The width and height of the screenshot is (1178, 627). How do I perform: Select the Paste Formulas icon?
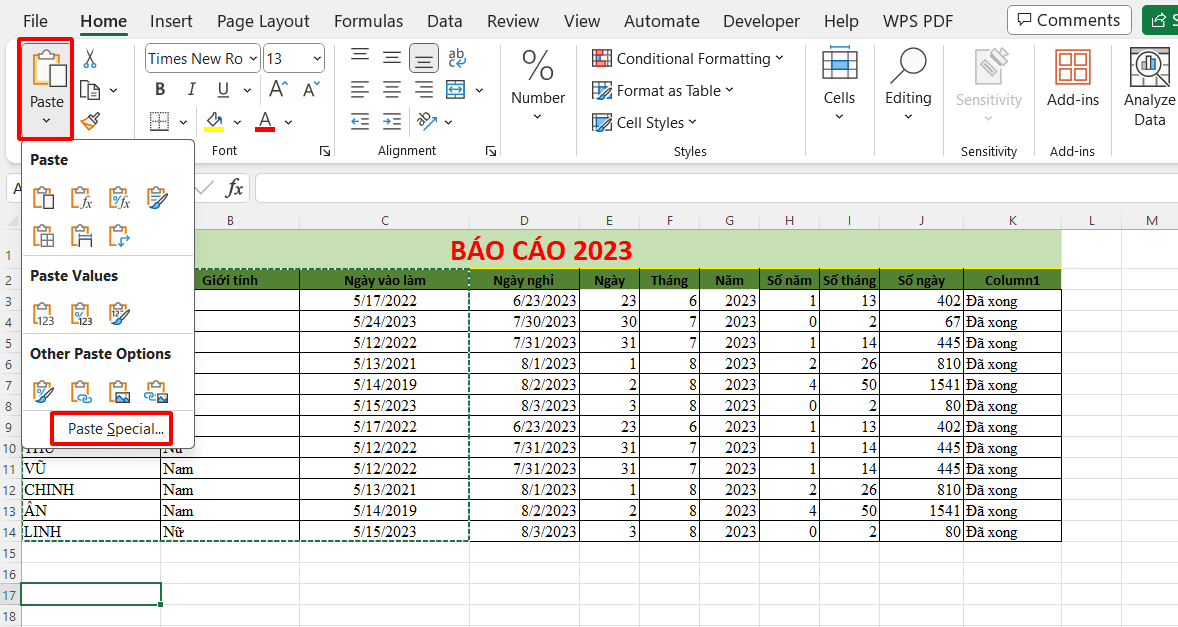tap(81, 197)
